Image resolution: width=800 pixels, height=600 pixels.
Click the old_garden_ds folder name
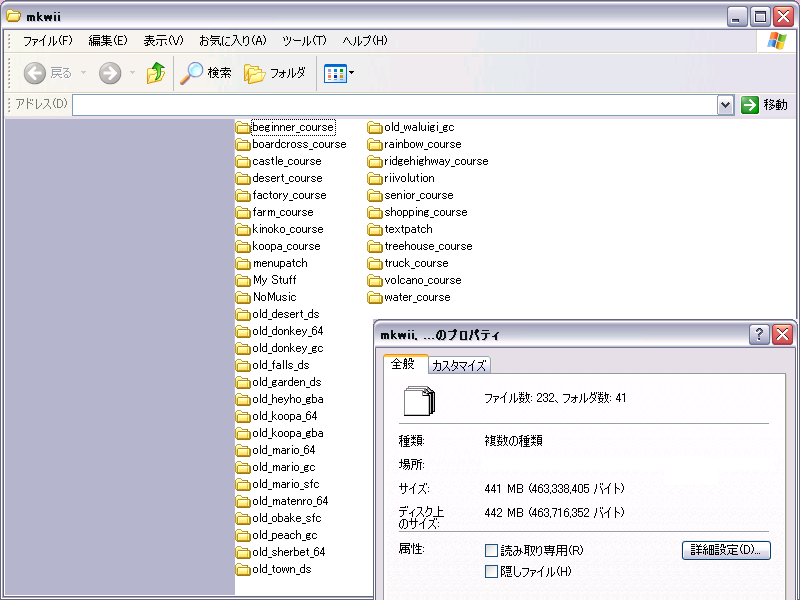click(287, 382)
